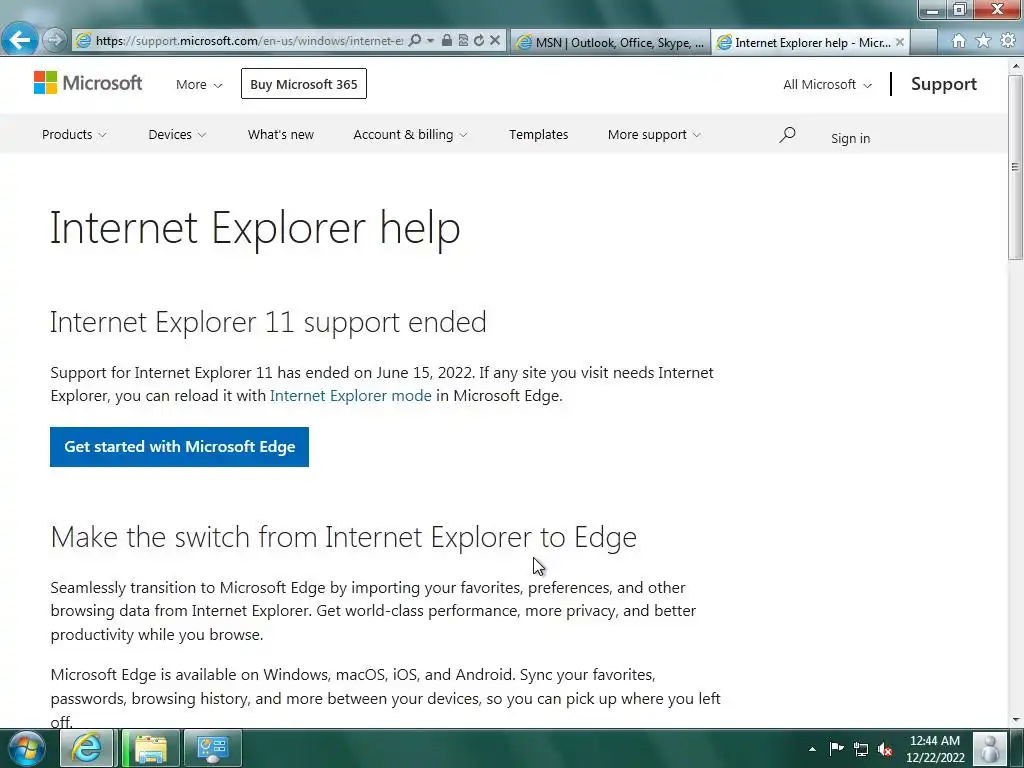
Task: Click the Internet Explorer taskbar icon
Action: pos(88,748)
